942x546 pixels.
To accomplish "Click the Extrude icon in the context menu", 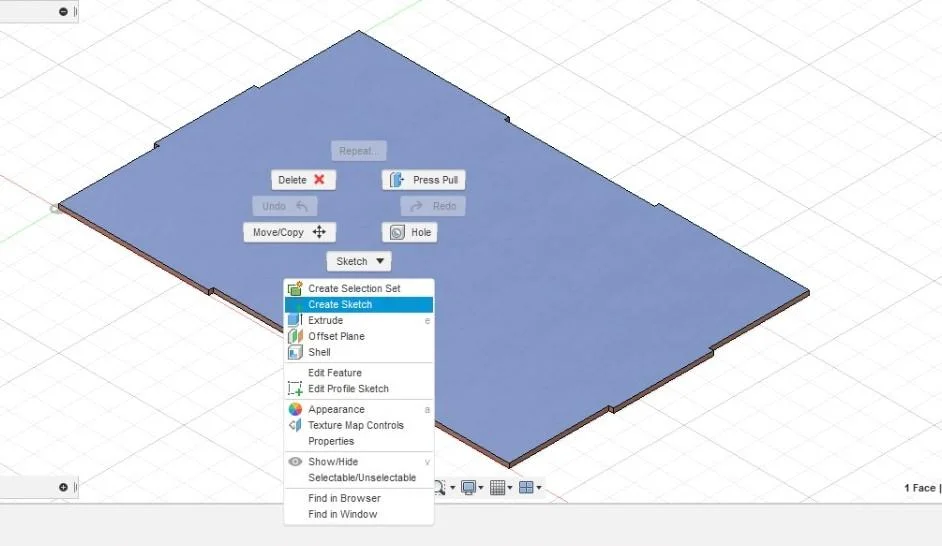I will [295, 320].
